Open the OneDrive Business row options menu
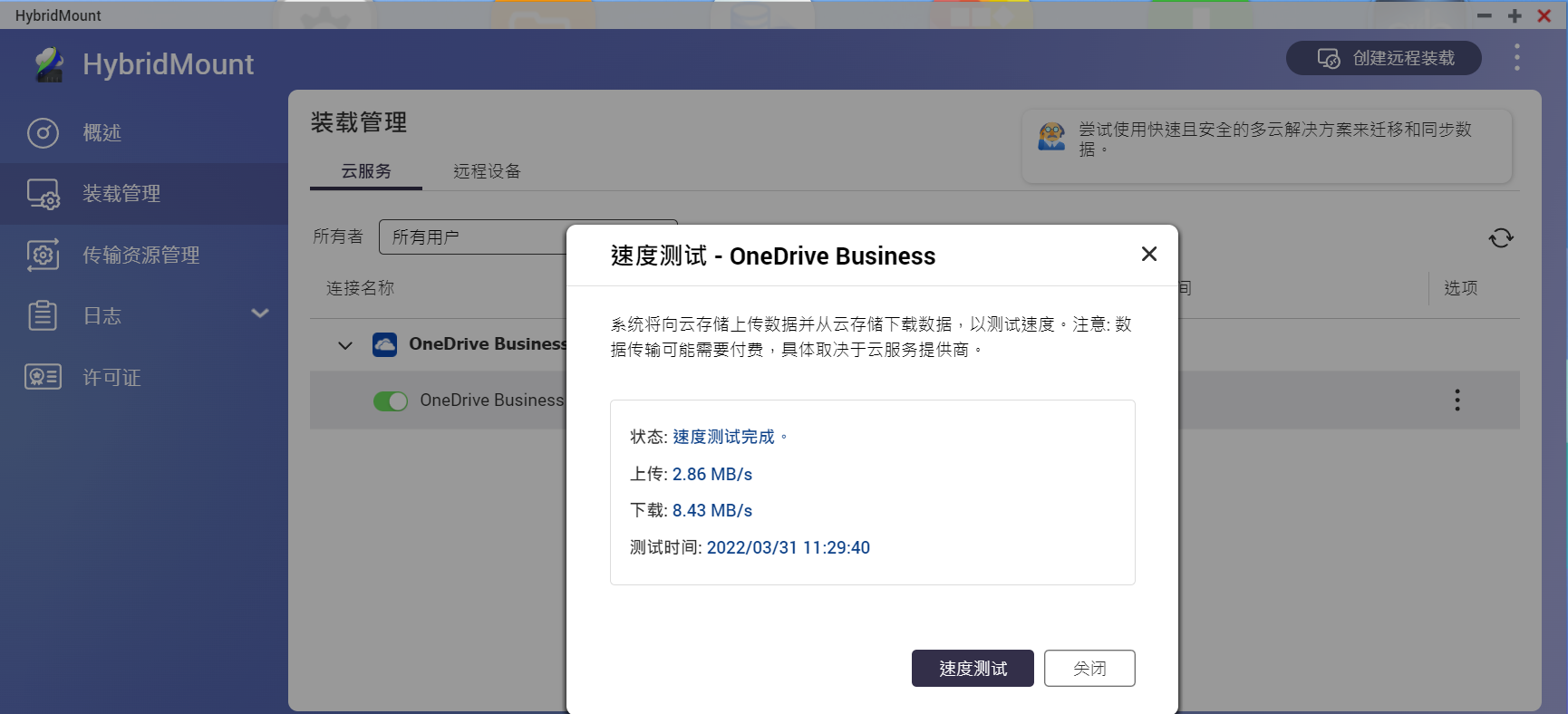The width and height of the screenshot is (1568, 714). click(x=1457, y=400)
